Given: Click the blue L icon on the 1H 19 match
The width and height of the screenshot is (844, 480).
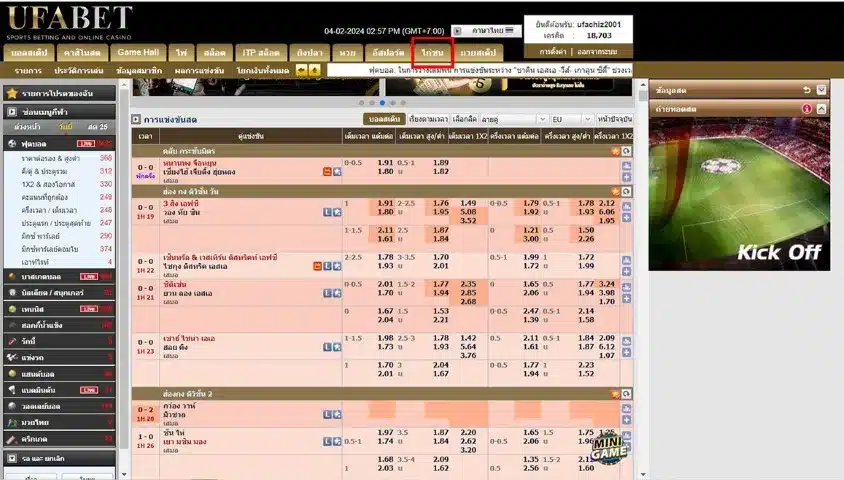Looking at the screenshot, I should pos(327,212).
